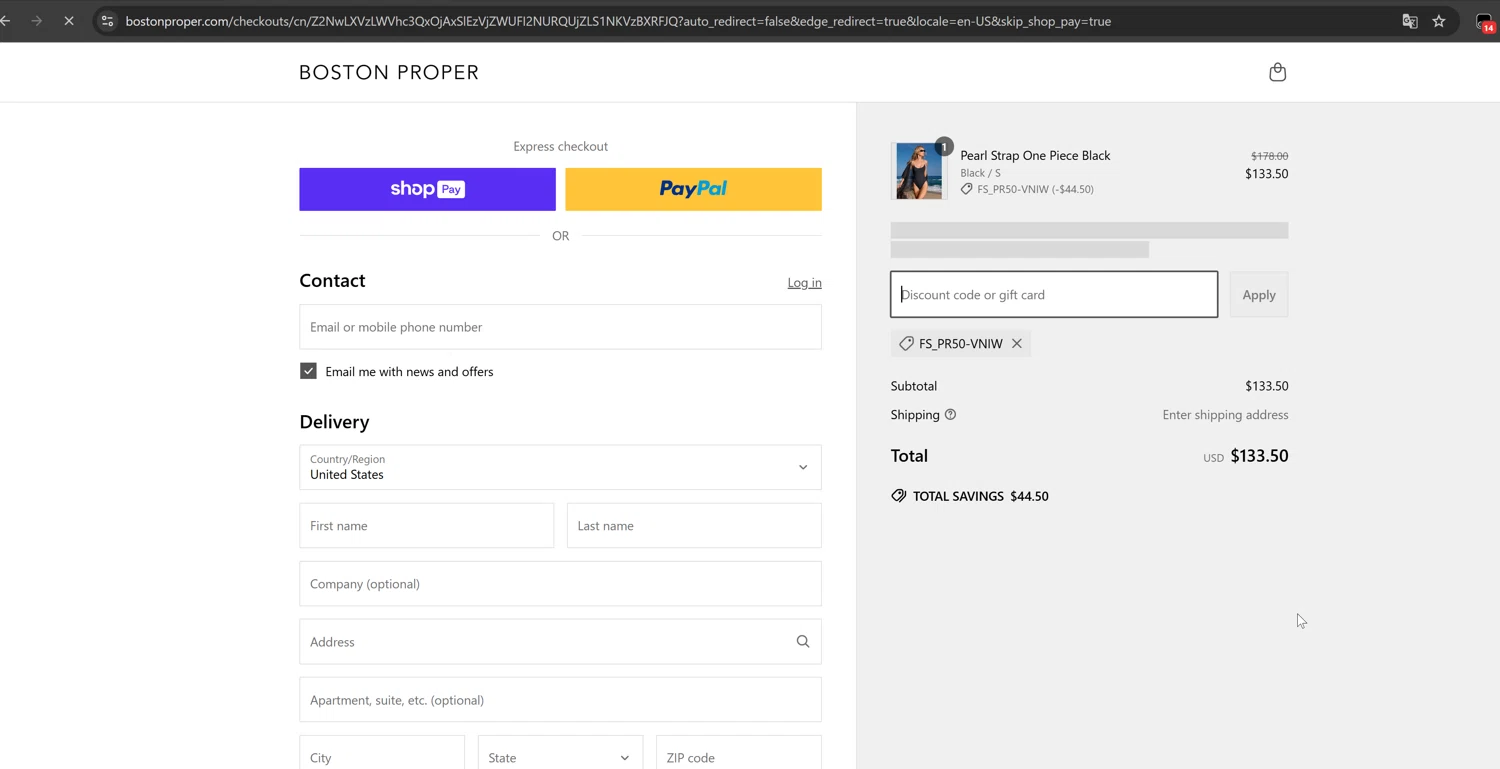Click the Log in link
Screen dimensions: 1500x769
804,283
